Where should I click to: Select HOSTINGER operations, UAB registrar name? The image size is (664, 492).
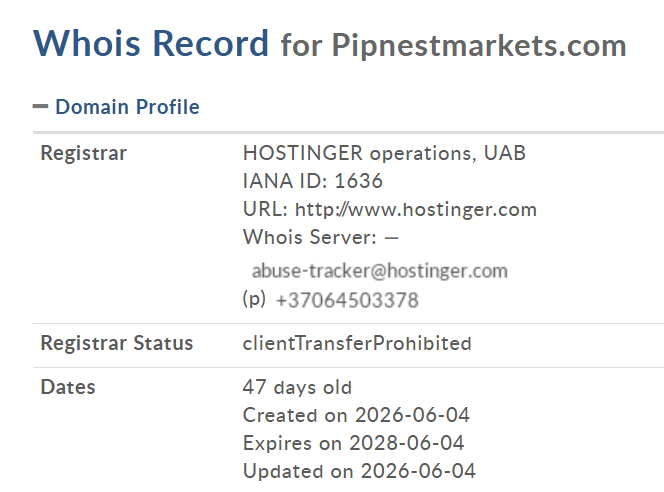[x=384, y=153]
